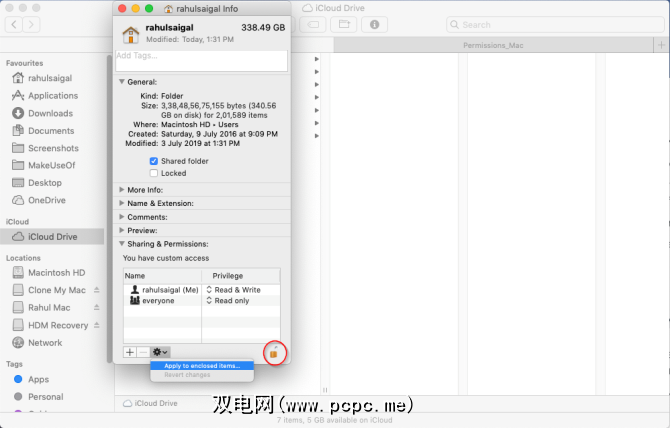Viewport: 670px width, 428px height.
Task: Select iCloud Drive in sidebar
Action: pyautogui.click(x=52, y=237)
